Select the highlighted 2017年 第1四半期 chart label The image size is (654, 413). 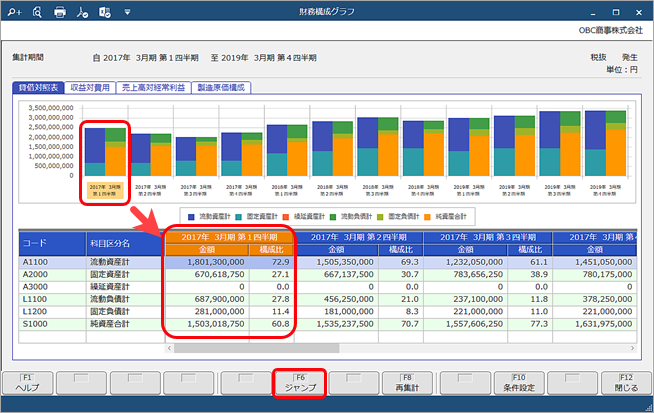tap(105, 190)
